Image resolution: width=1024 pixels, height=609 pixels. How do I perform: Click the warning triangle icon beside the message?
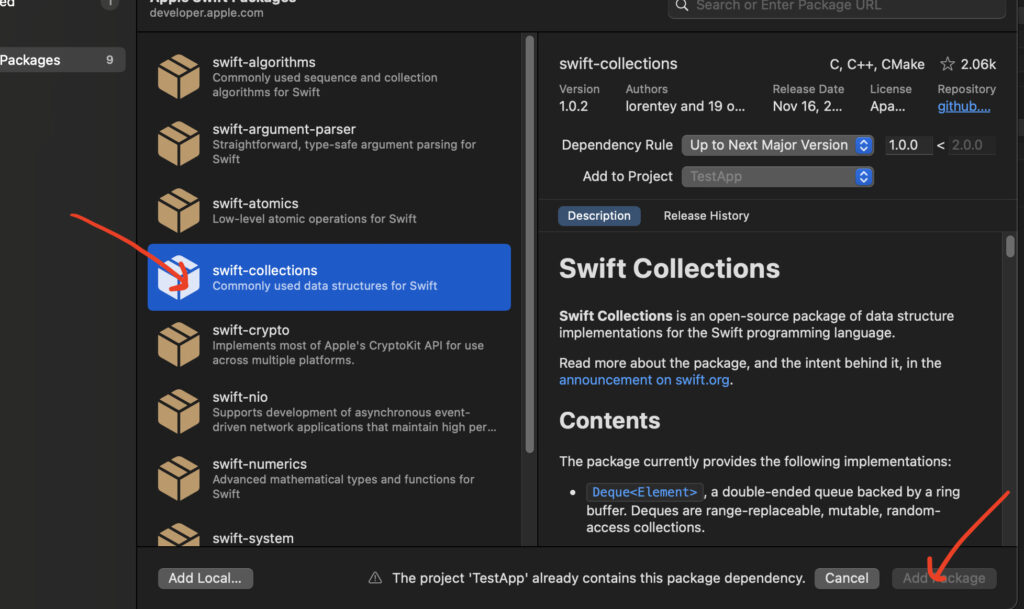click(375, 578)
